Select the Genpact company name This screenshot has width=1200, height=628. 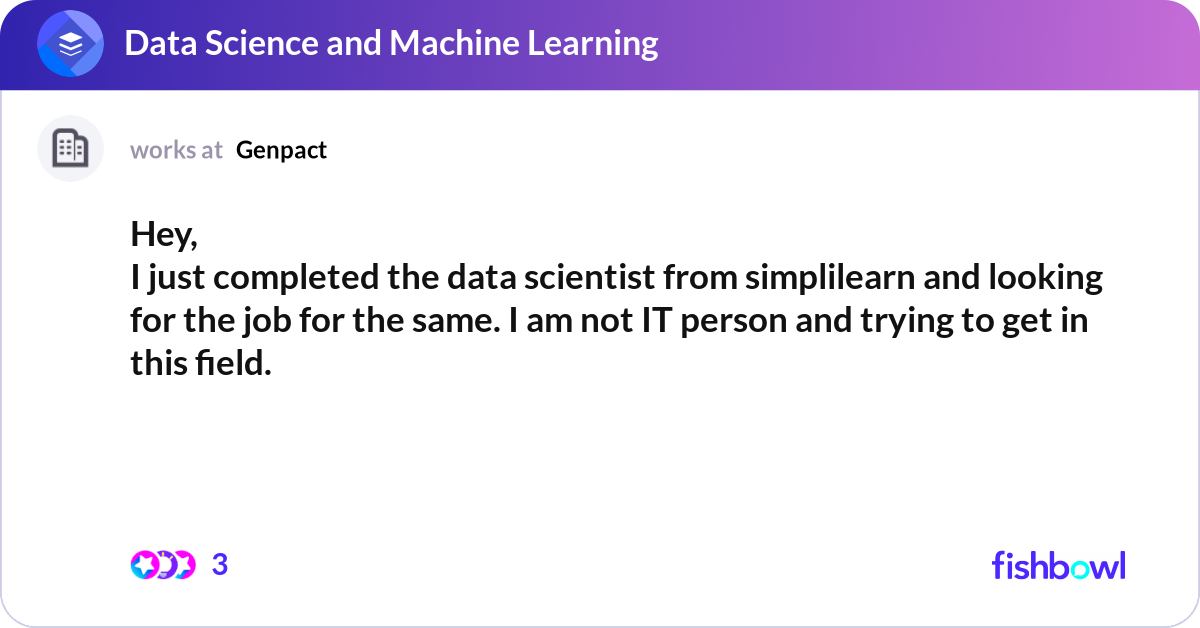282,150
